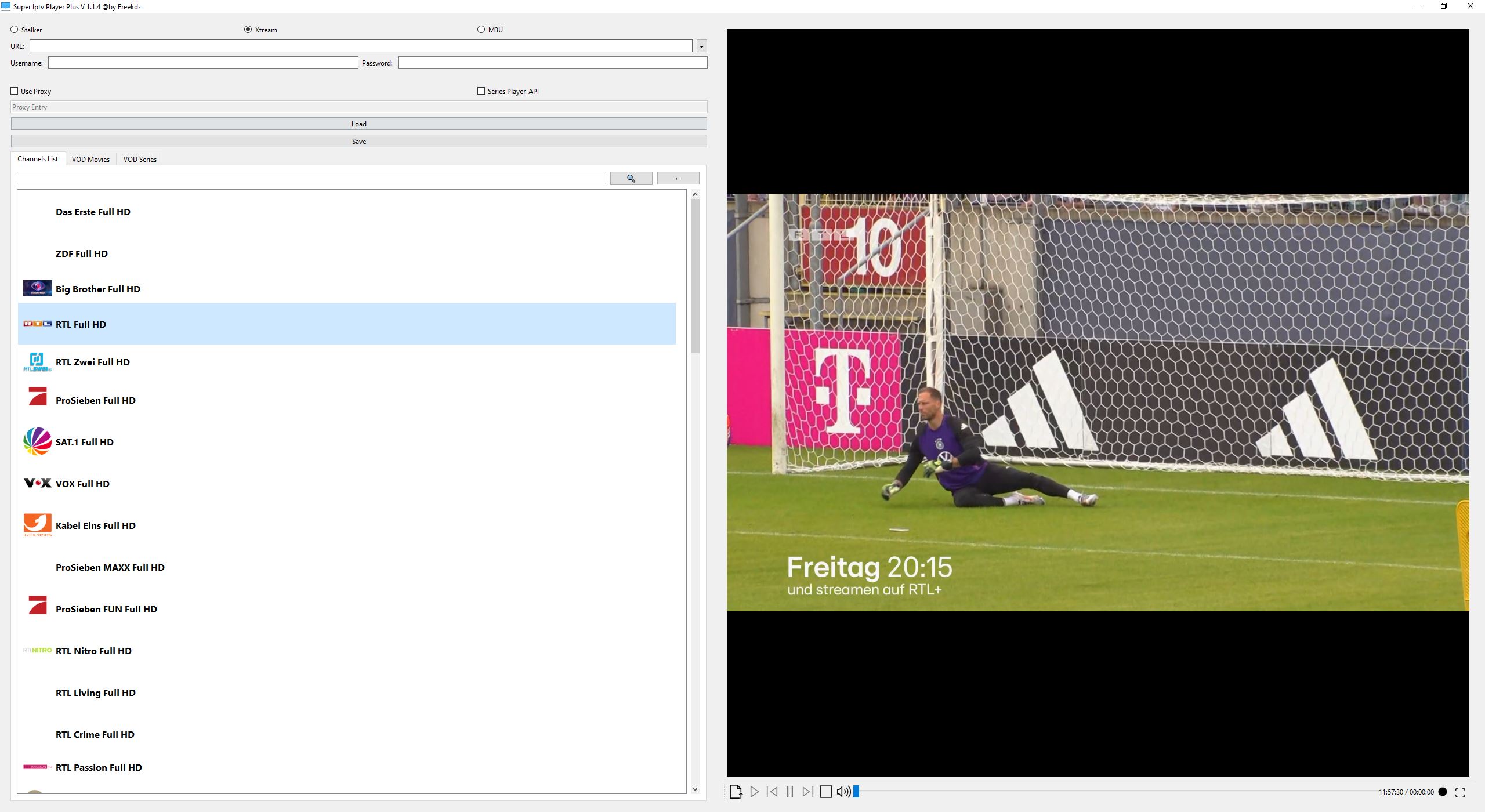The width and height of the screenshot is (1485, 812).
Task: Click the record circle icon
Action: pos(1443,792)
